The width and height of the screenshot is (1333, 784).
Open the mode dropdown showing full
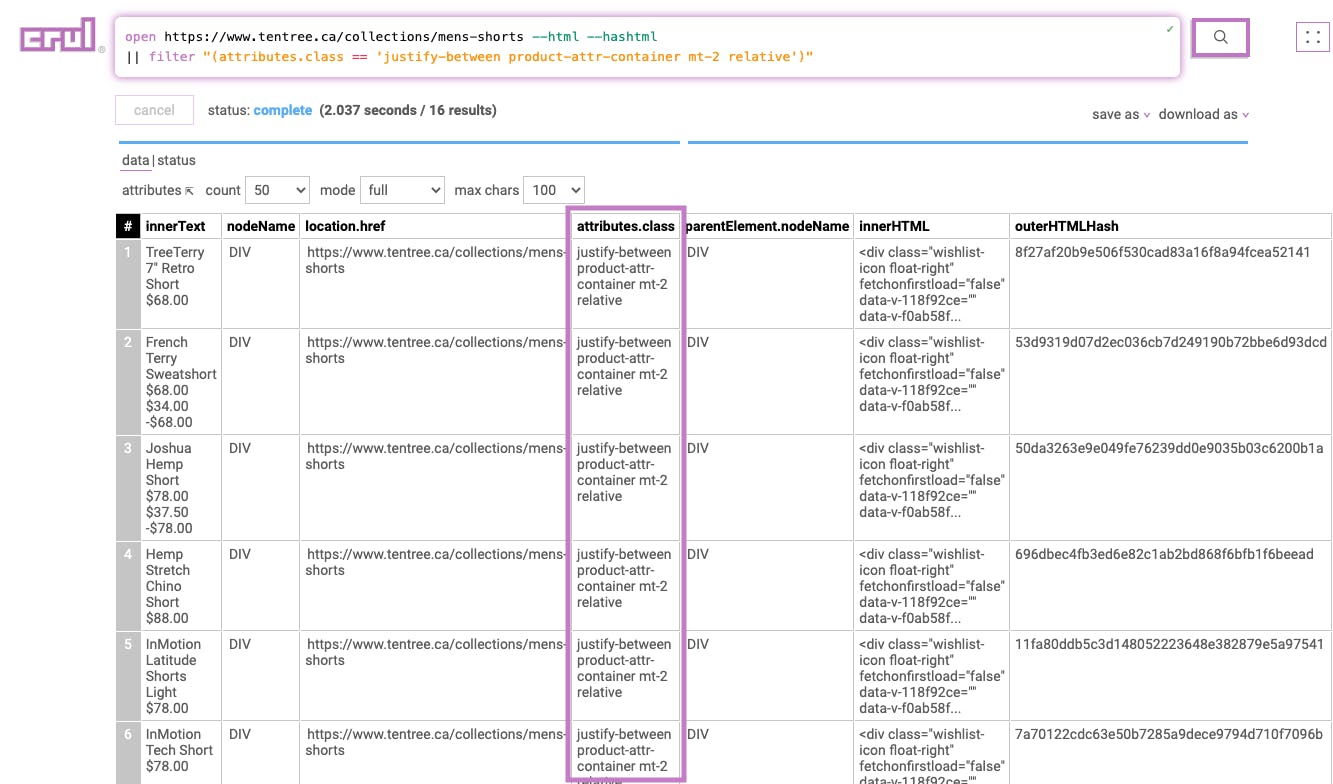tap(402, 190)
